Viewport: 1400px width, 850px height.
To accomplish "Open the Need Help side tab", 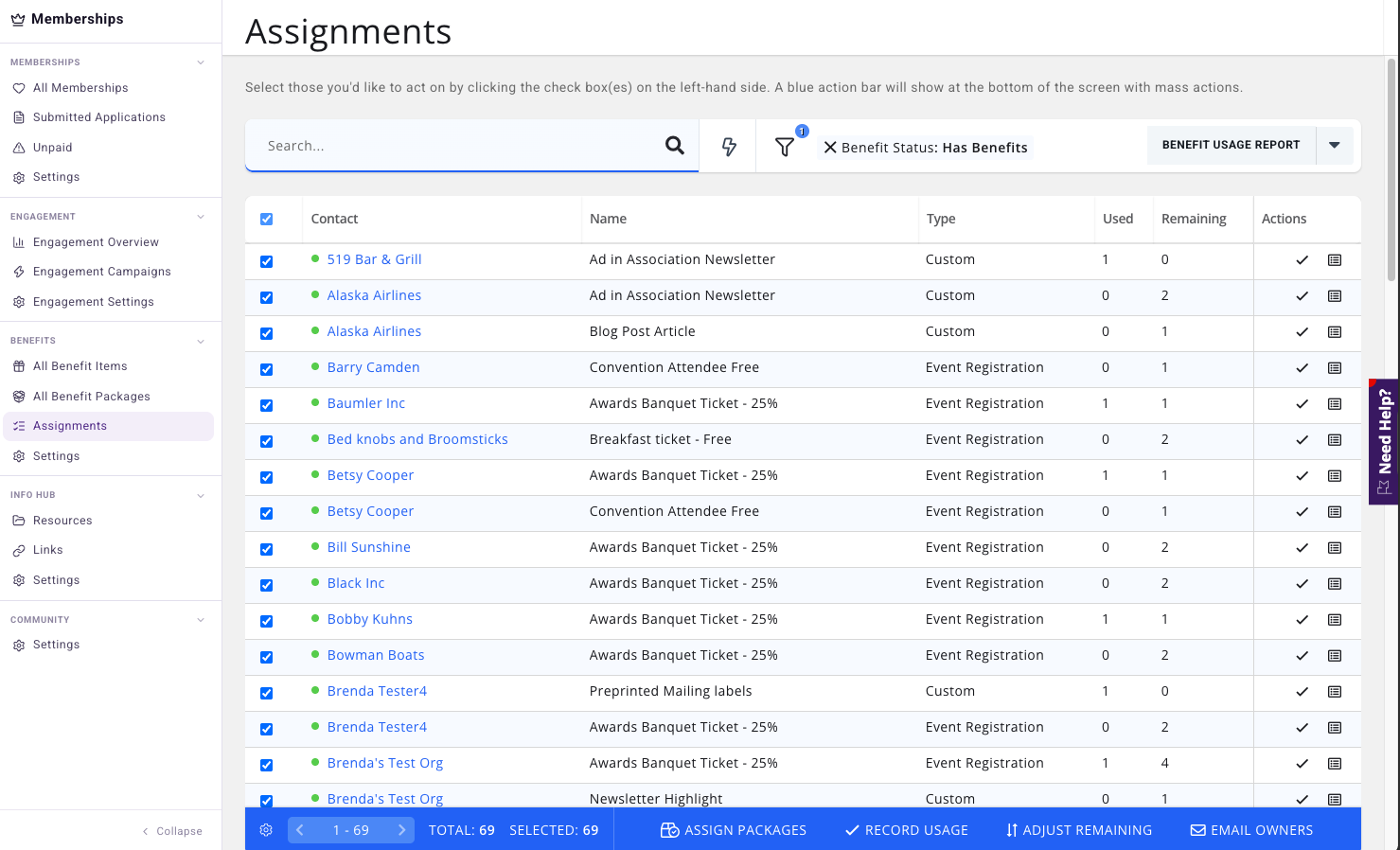I will [x=1384, y=441].
